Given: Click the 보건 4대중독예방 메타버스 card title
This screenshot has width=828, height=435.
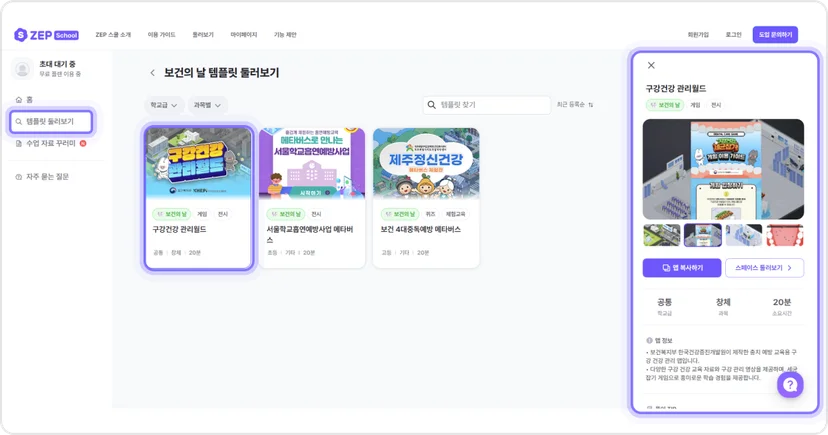Looking at the screenshot, I should (x=420, y=230).
